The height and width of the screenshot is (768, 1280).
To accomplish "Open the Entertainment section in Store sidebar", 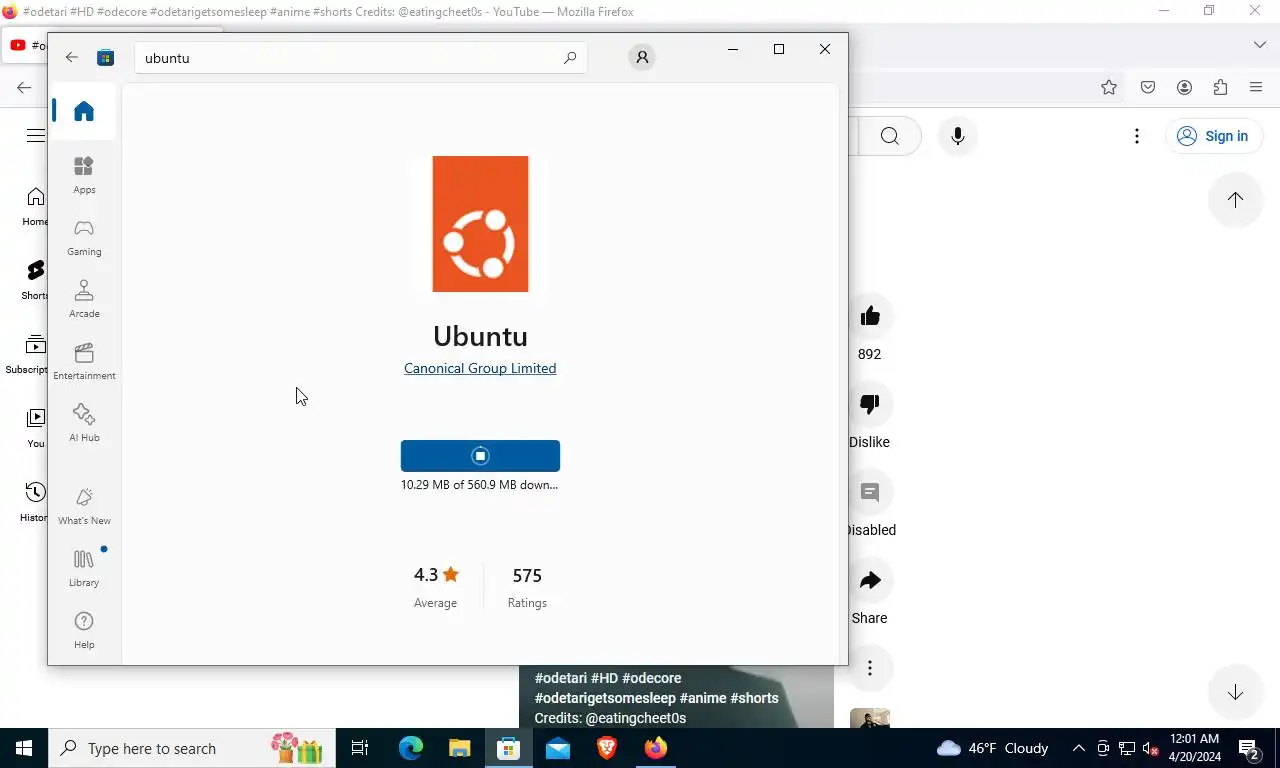I will pos(84,361).
